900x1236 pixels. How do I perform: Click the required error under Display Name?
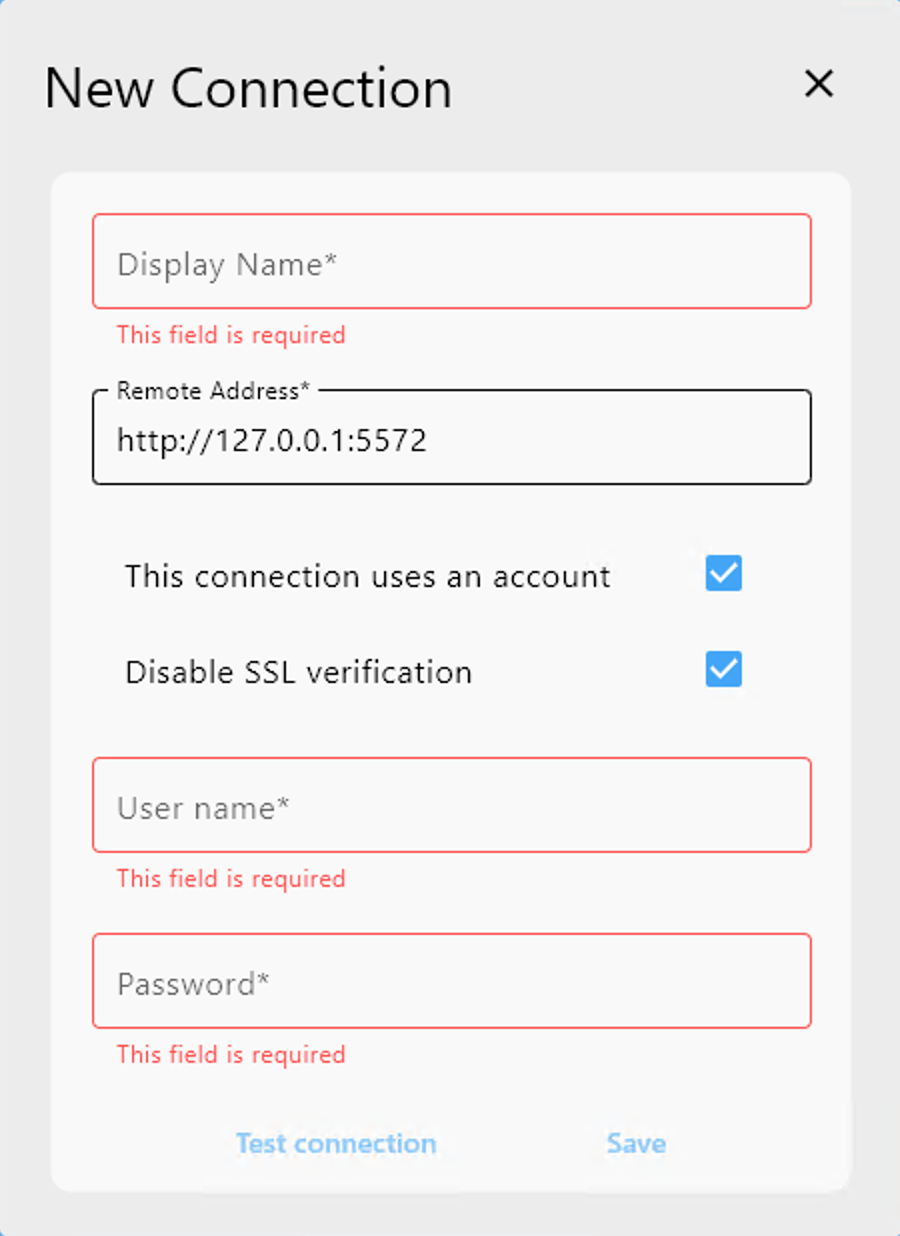pos(230,335)
